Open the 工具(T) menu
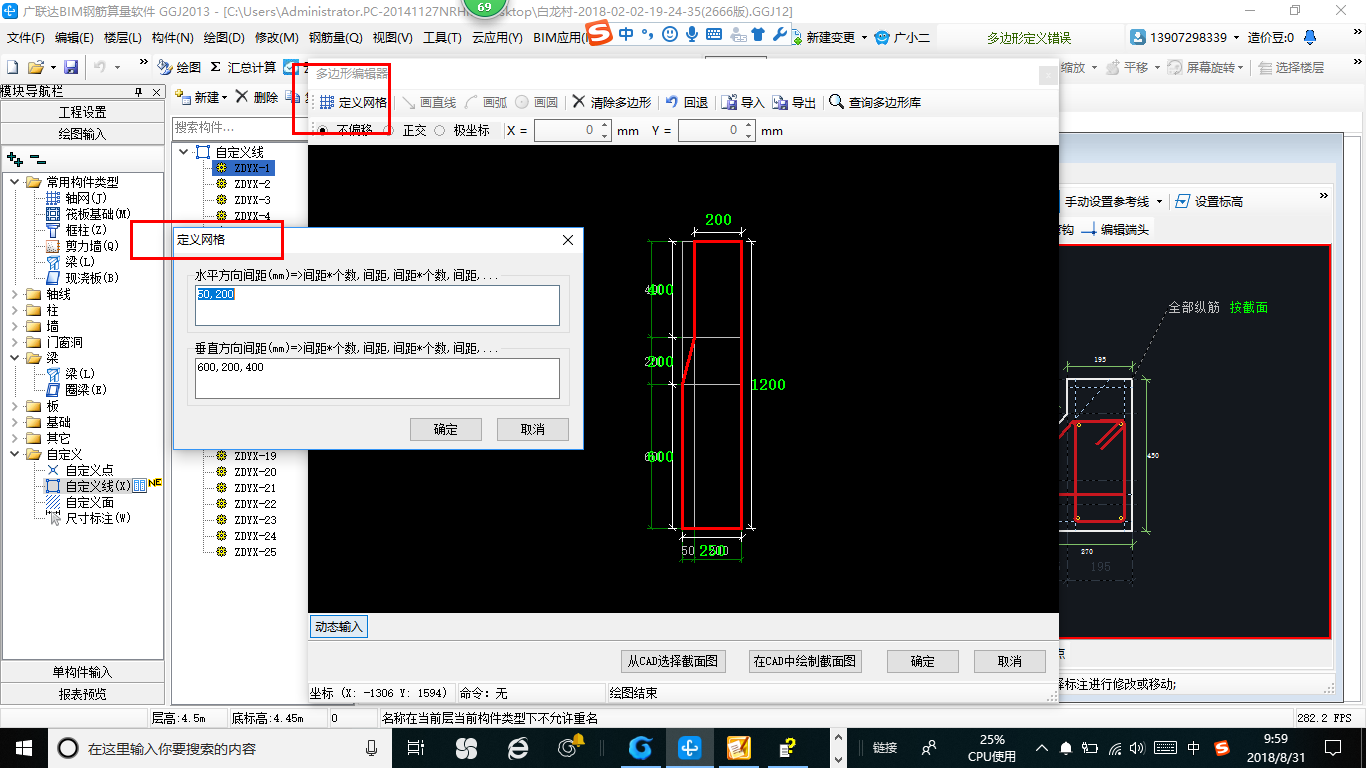The image size is (1366, 768). (x=442, y=37)
